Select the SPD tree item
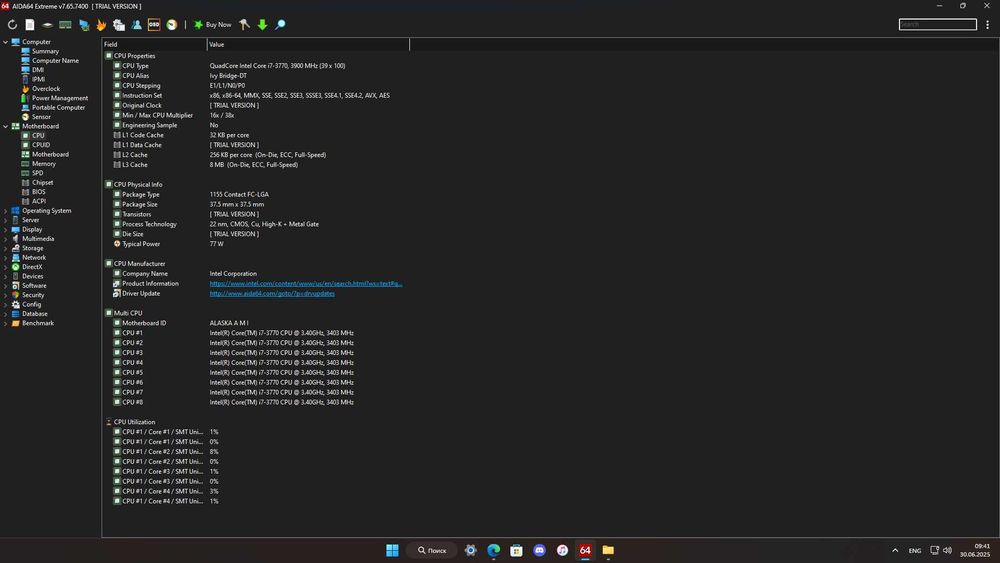 click(x=38, y=173)
